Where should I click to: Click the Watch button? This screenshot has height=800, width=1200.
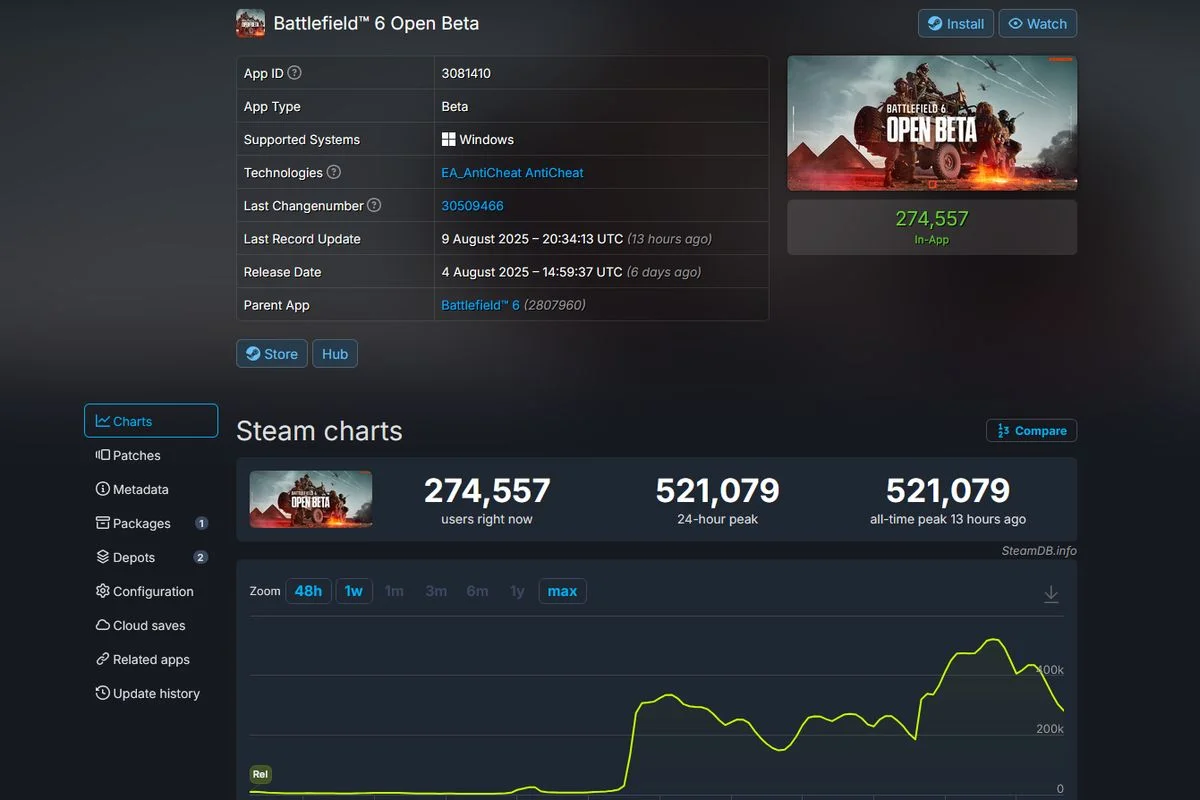(x=1037, y=24)
